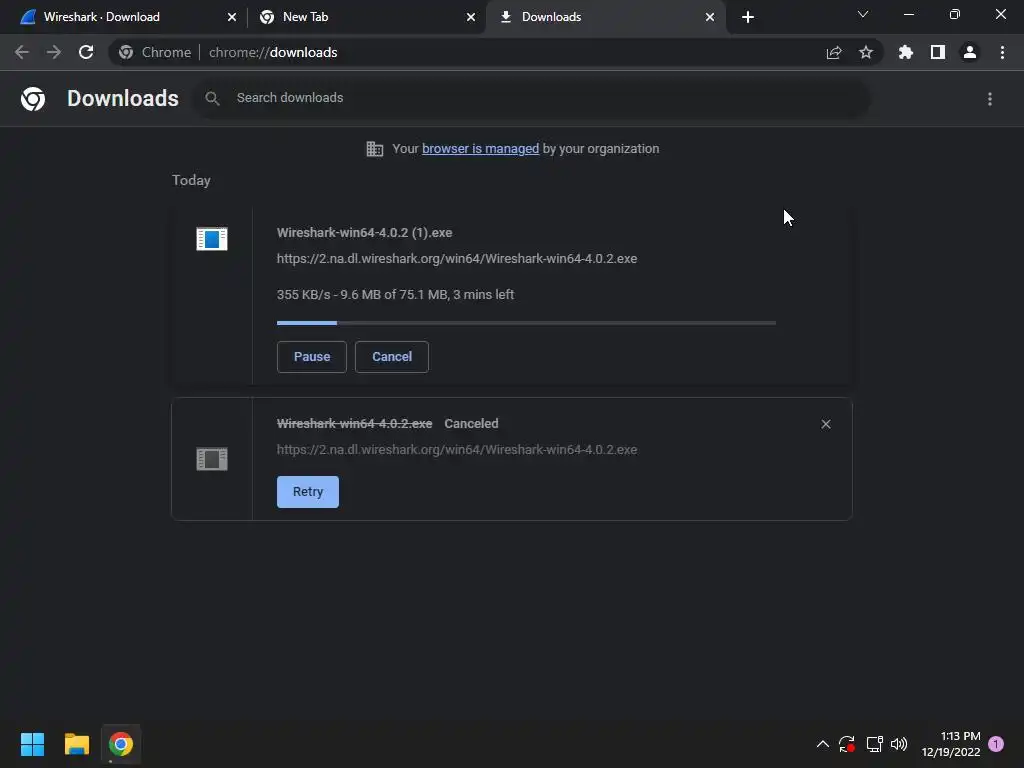Click the Chrome logo beside the Downloads title
The width and height of the screenshot is (1024, 768).
tap(33, 99)
